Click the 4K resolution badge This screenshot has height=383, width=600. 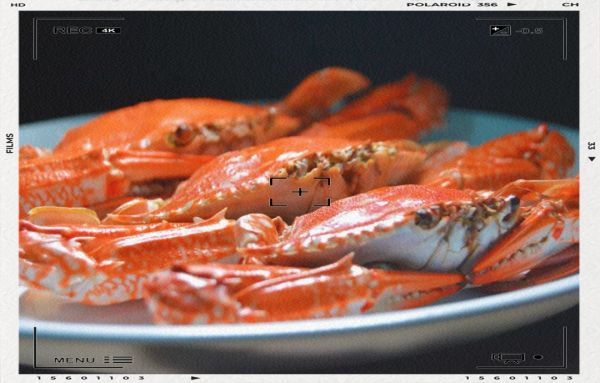pos(108,31)
